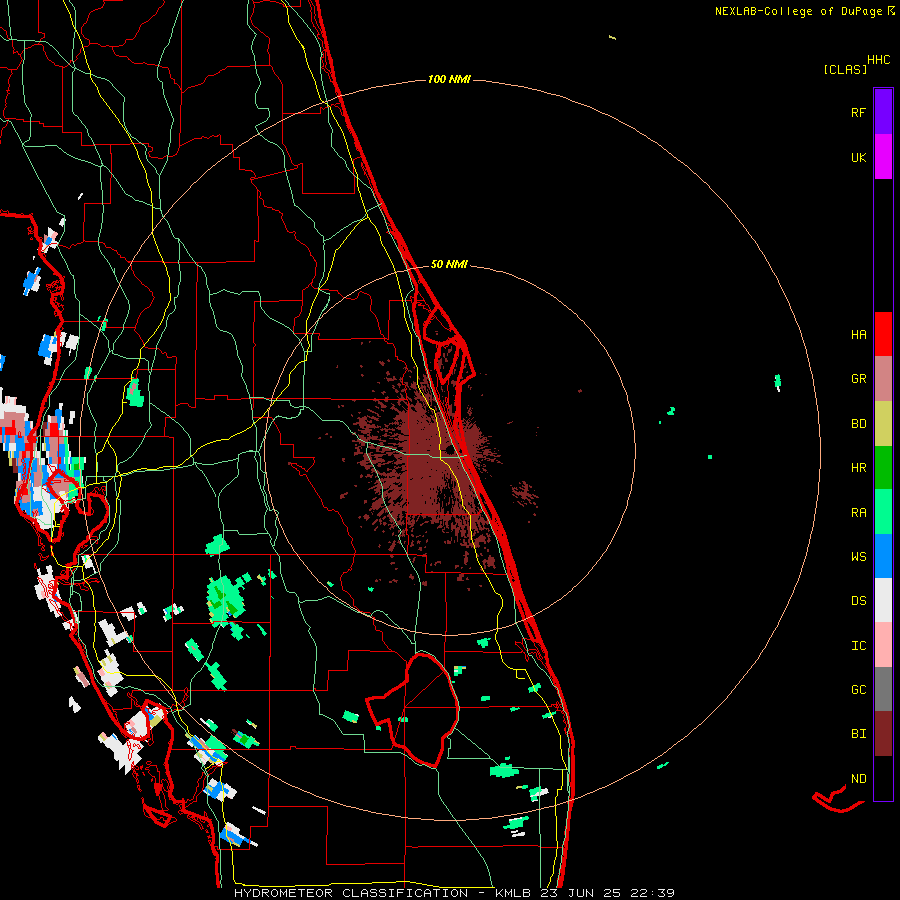Image resolution: width=900 pixels, height=900 pixels.
Task: Select the BD big drops swatch
Action: (x=883, y=424)
